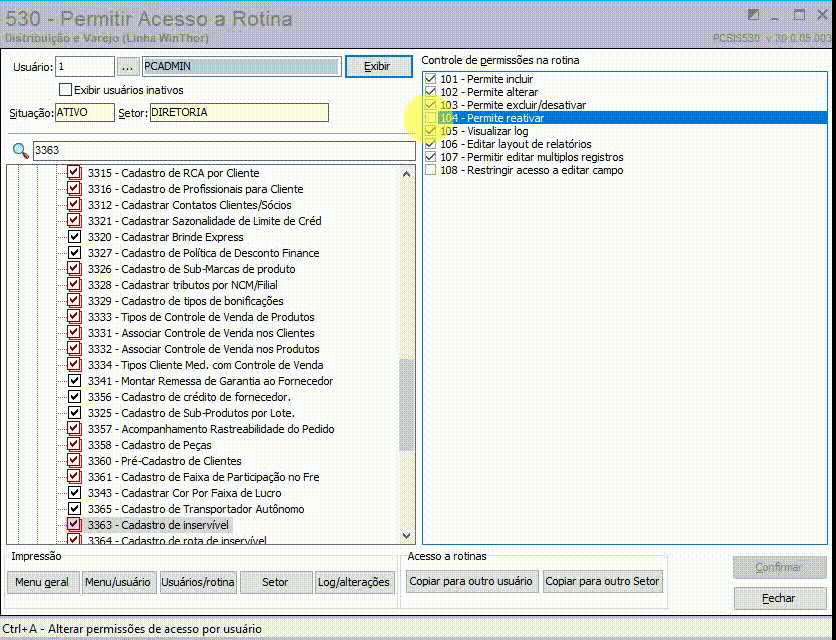
Task: Click the PCADMIN user name field
Action: coord(242,67)
